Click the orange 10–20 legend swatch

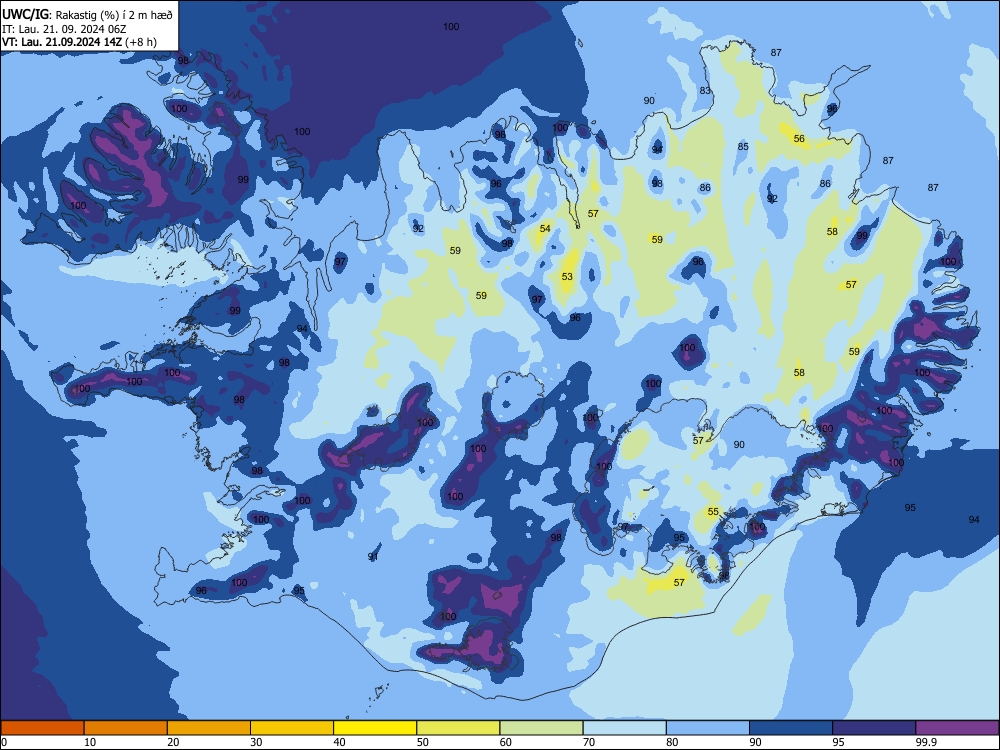[126, 728]
